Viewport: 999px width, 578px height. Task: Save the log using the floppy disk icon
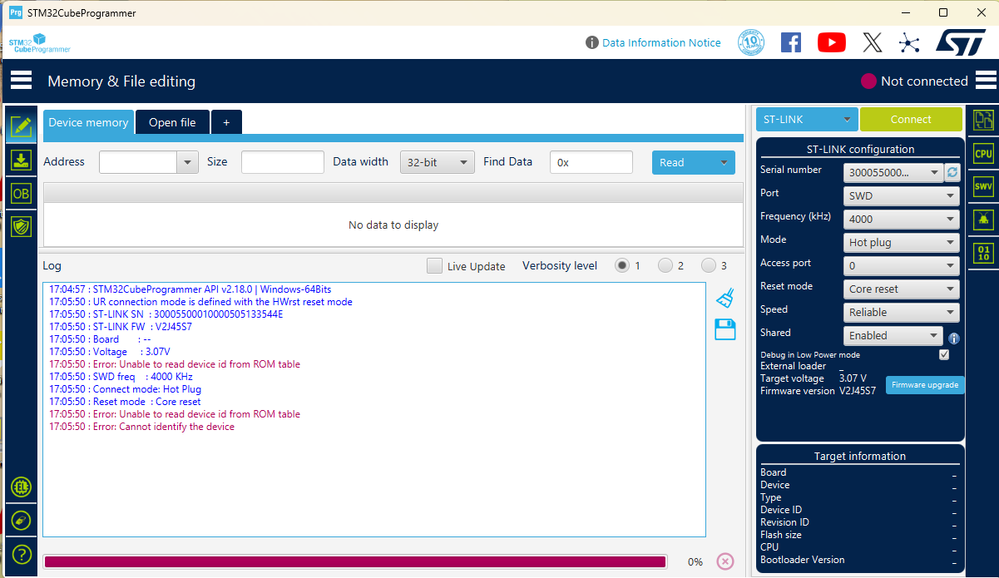click(x=725, y=330)
